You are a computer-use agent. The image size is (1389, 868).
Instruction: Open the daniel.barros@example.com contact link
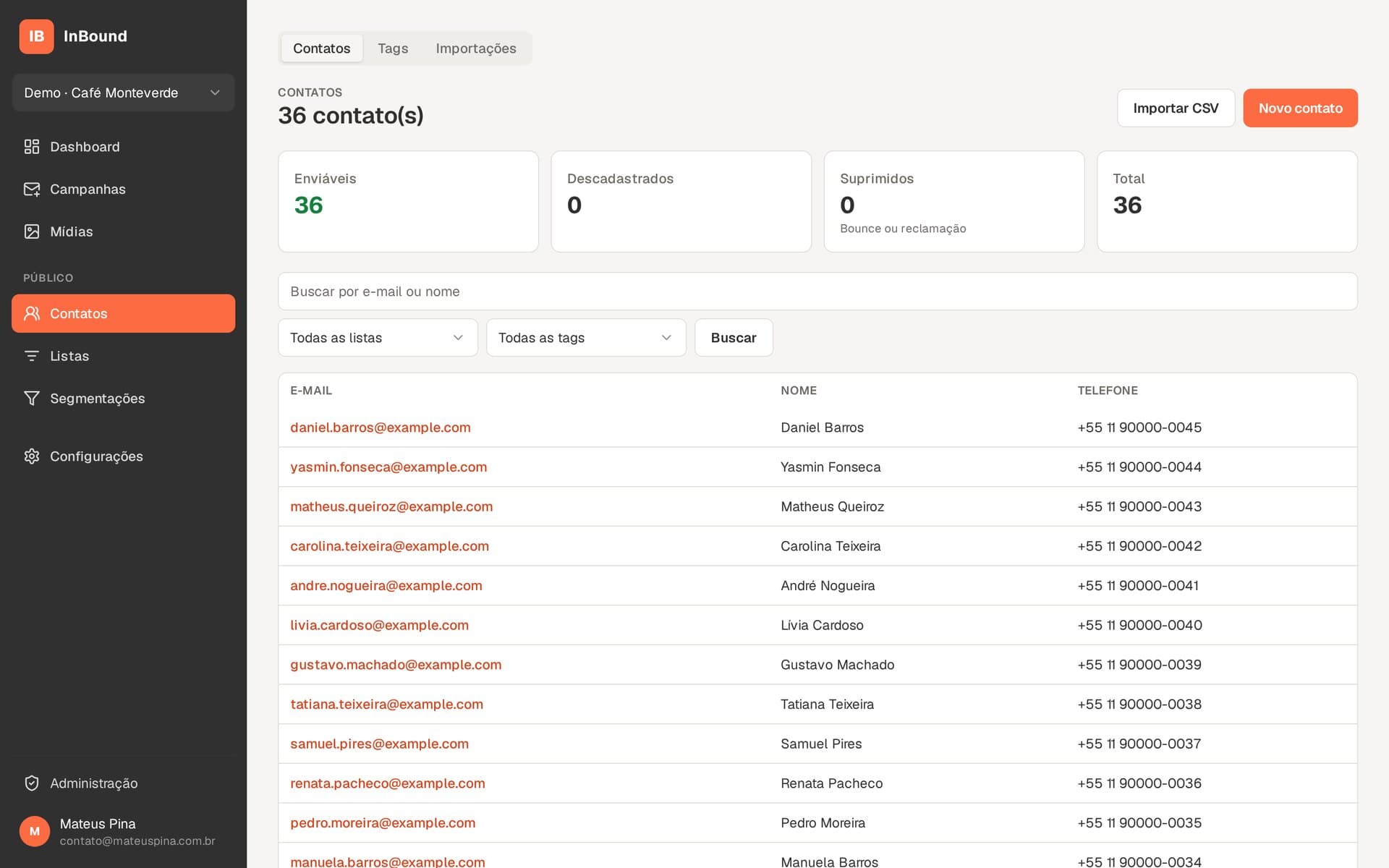point(381,427)
